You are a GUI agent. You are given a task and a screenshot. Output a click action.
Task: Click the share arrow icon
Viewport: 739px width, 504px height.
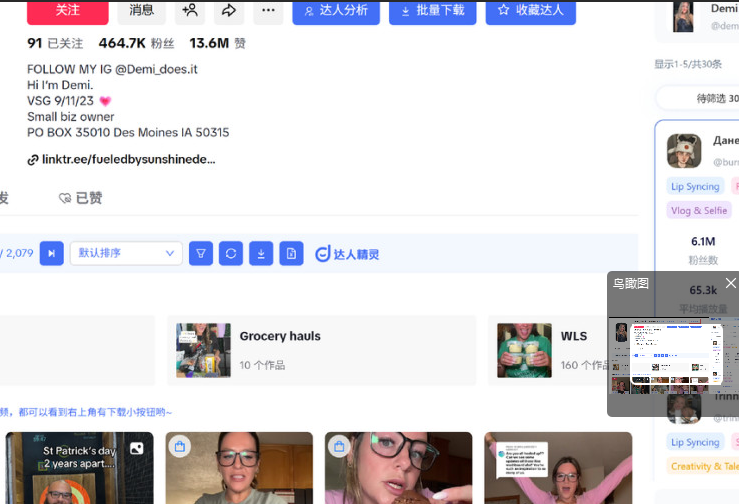(229, 12)
